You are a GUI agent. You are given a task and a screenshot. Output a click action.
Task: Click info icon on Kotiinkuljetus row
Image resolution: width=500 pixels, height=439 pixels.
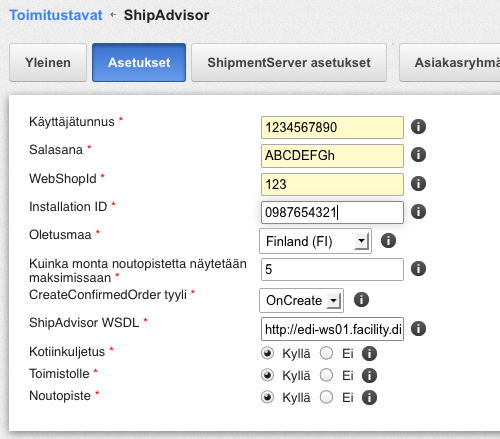(369, 354)
